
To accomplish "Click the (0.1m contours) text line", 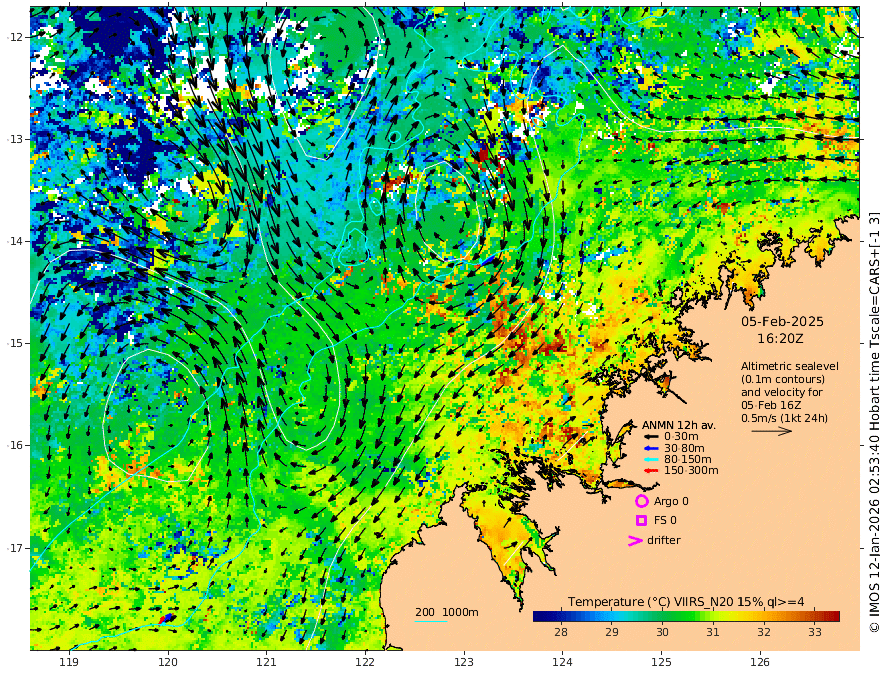I will (x=783, y=379).
